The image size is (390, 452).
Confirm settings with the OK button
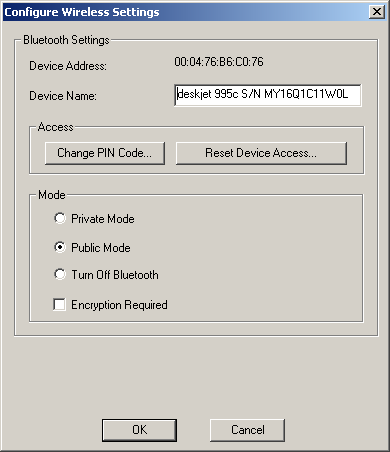tap(139, 430)
